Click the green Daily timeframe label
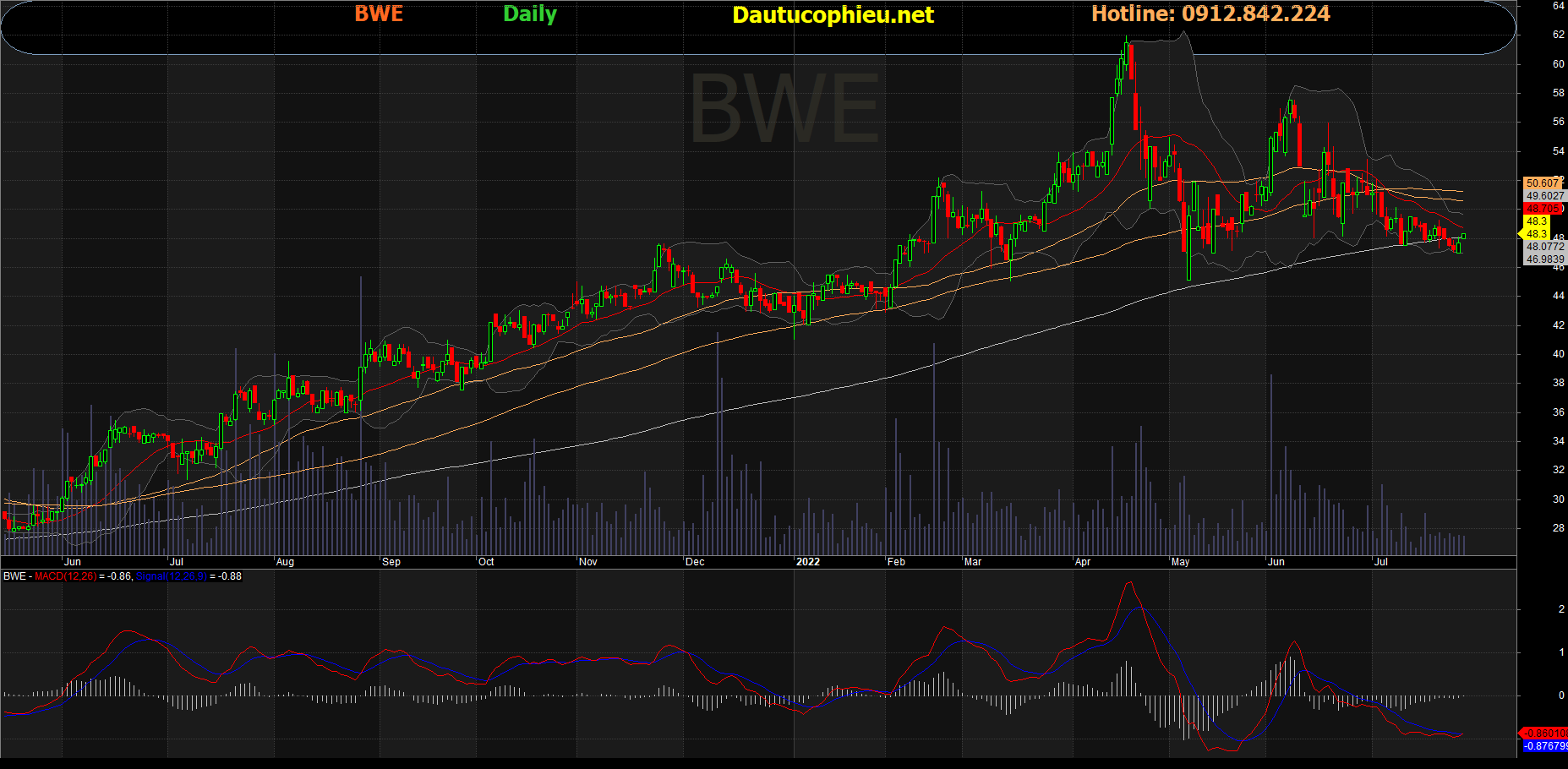 (530, 14)
